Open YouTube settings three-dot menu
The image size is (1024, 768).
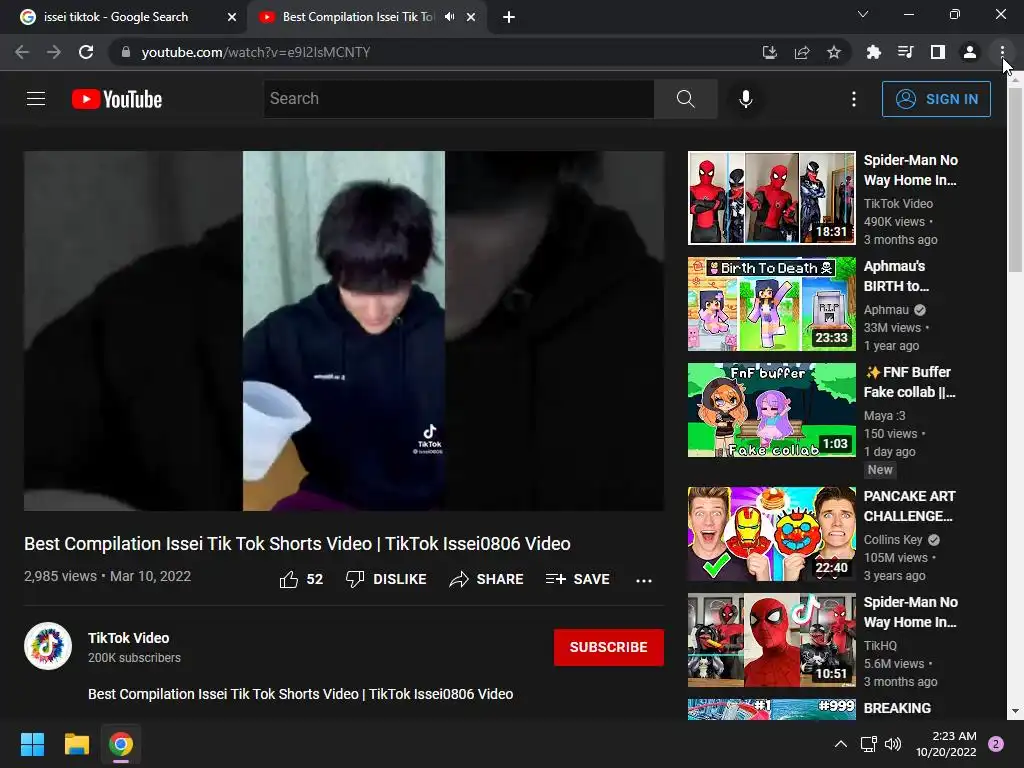tap(854, 99)
